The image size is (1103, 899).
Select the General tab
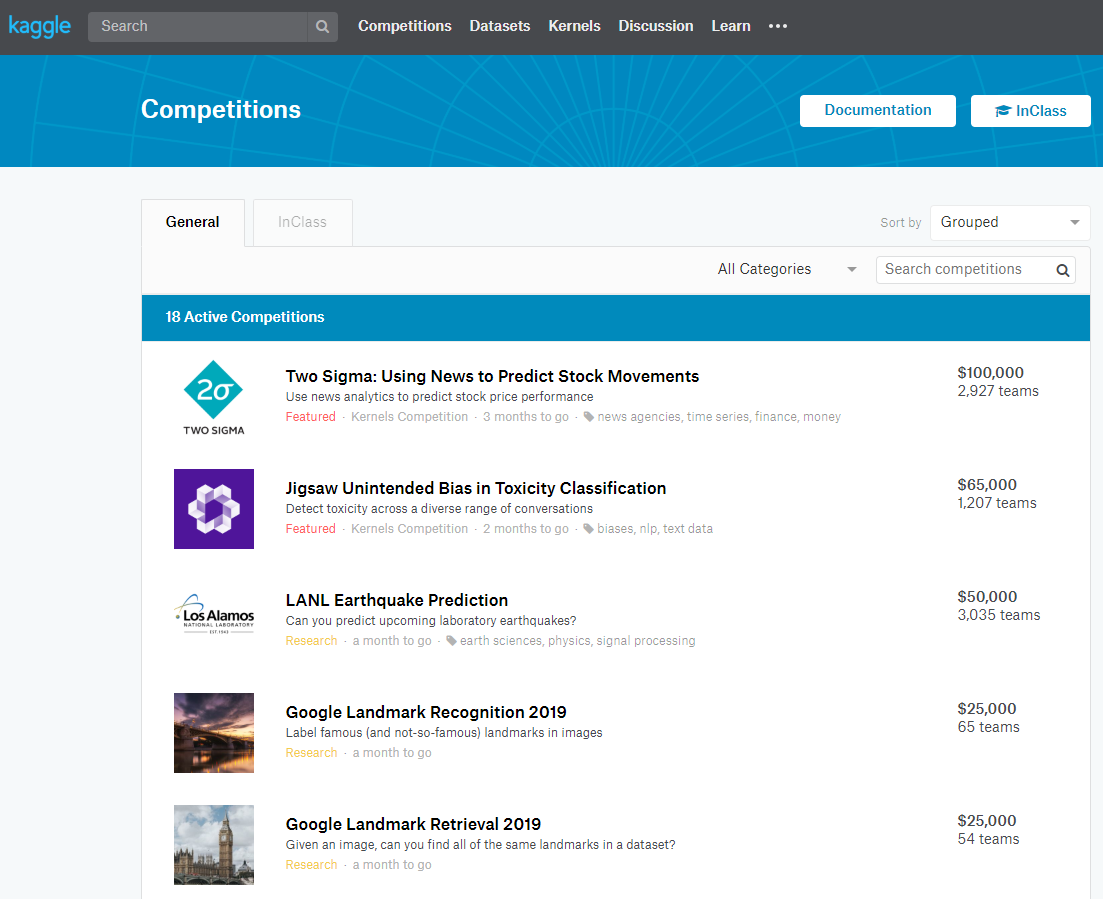coord(193,222)
